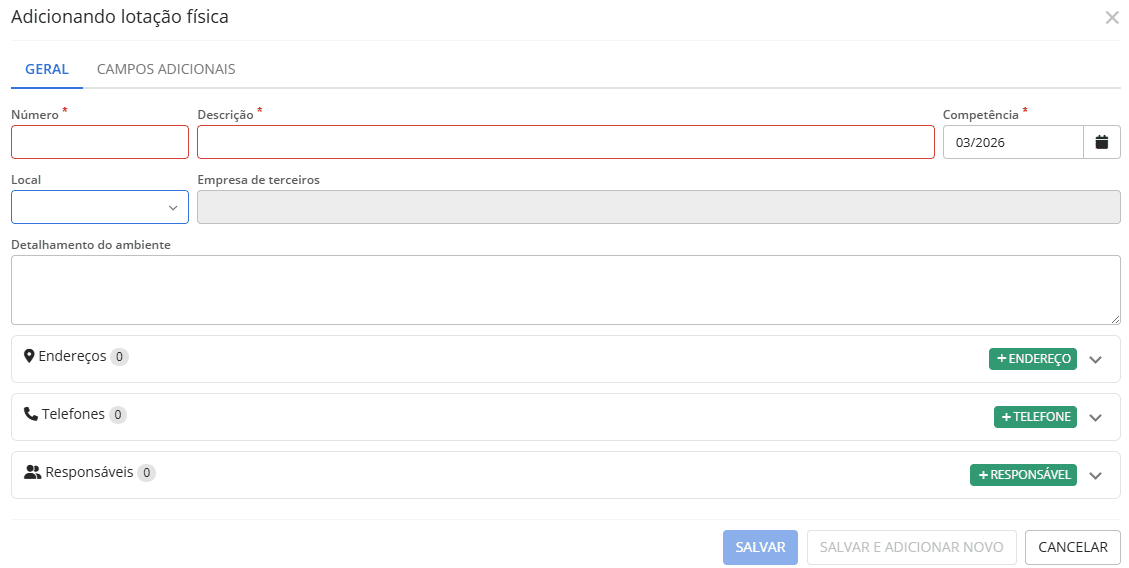The height and width of the screenshot is (568, 1129).
Task: Add a new Telefone entry
Action: (1035, 417)
